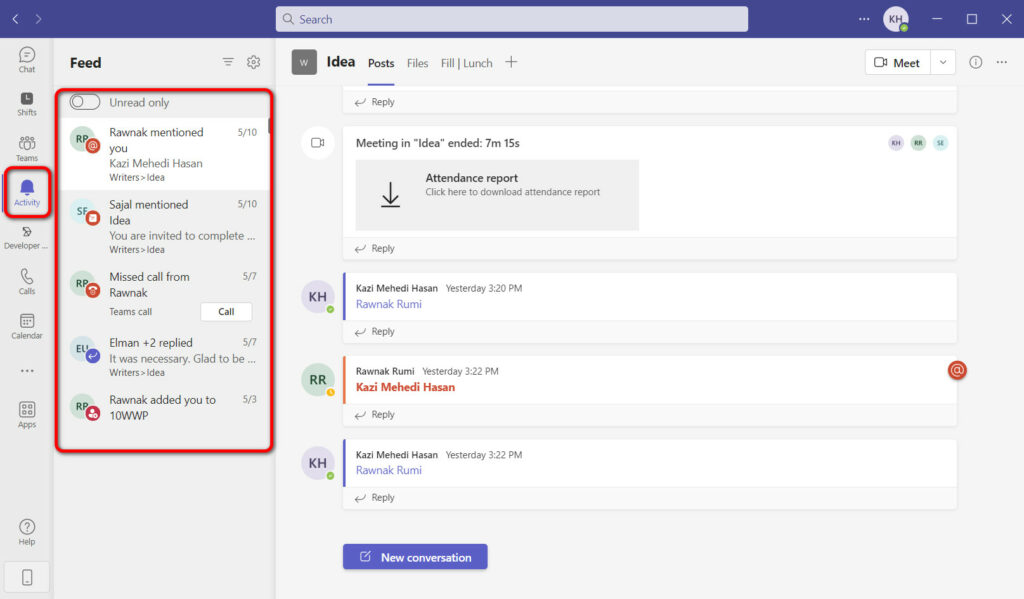Click Rawnak Rumi mention in bottom post
The height and width of the screenshot is (599, 1024).
(x=389, y=470)
